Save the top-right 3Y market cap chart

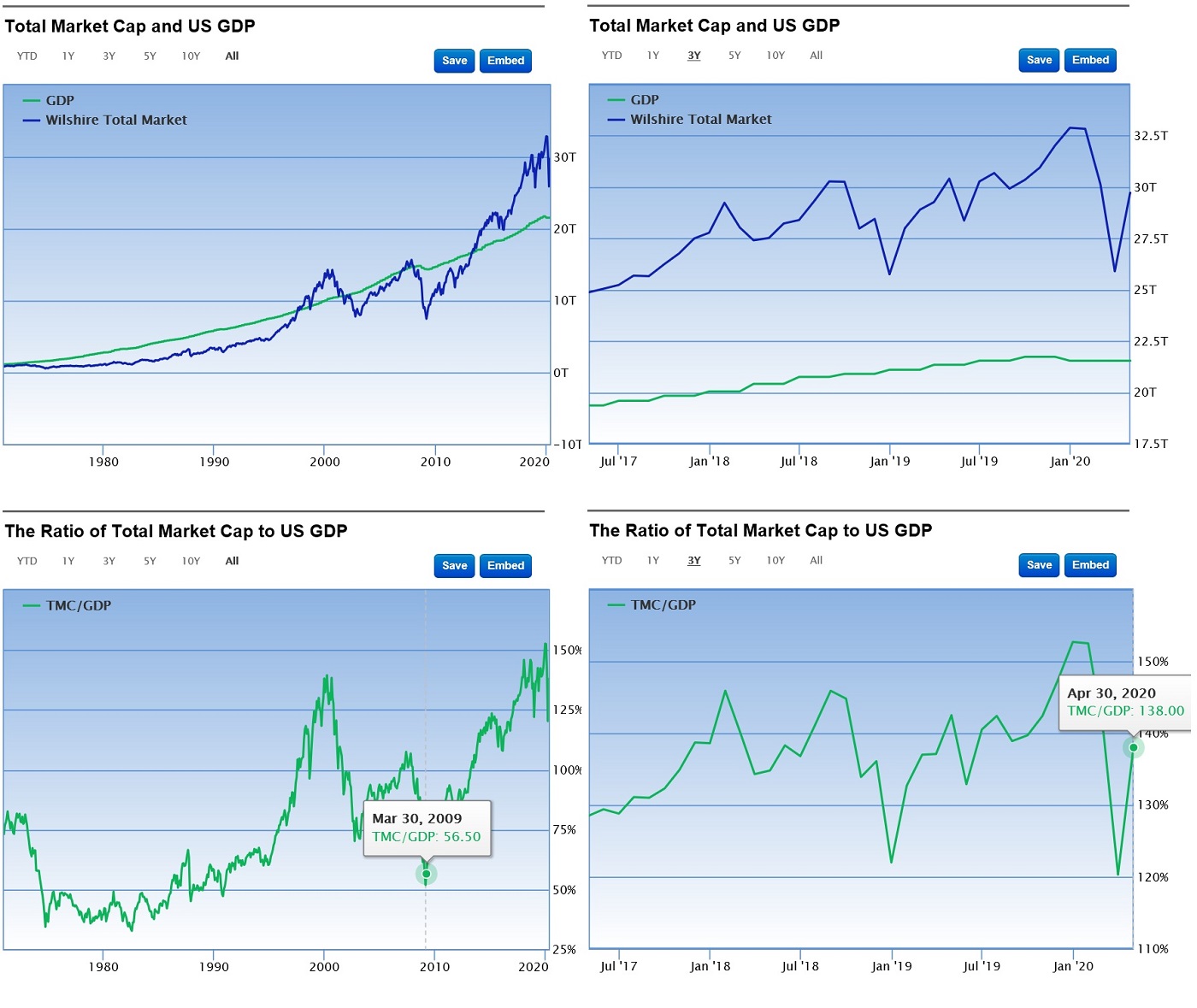(1038, 60)
